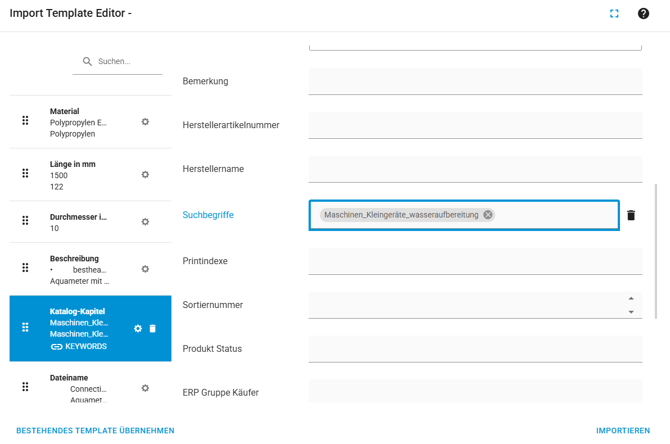Click Bestehendes Template Übernehmen

[95, 431]
